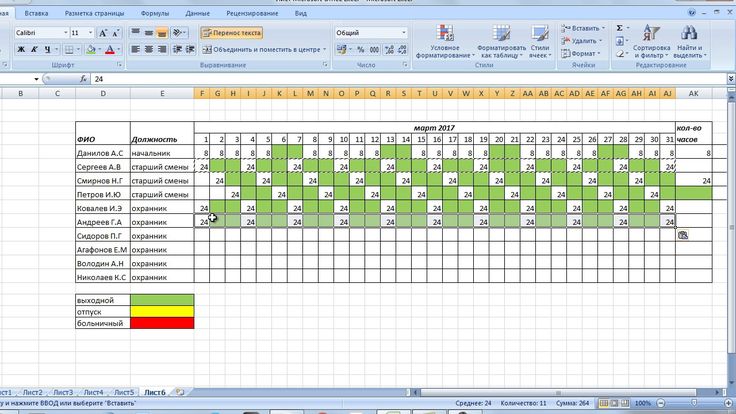Open the Формат cells menu
Viewport: 736px width, 414px height.
[581, 54]
